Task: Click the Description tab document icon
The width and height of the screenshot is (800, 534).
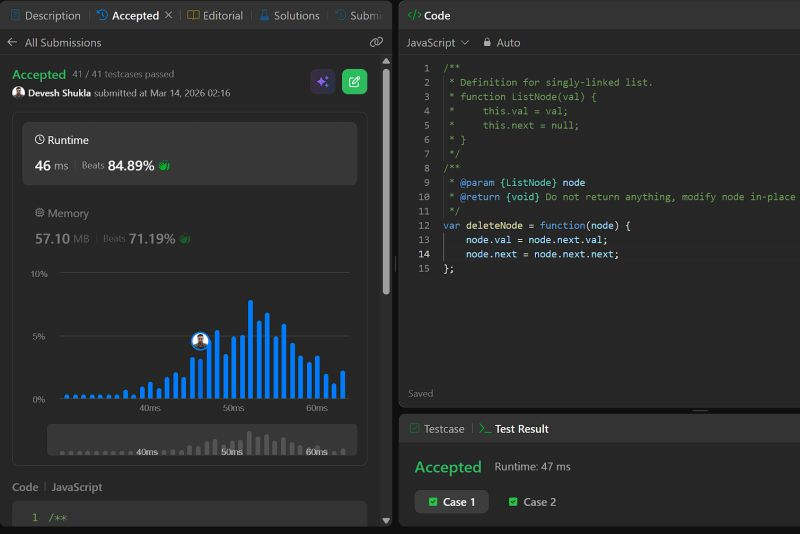Action: click(15, 15)
